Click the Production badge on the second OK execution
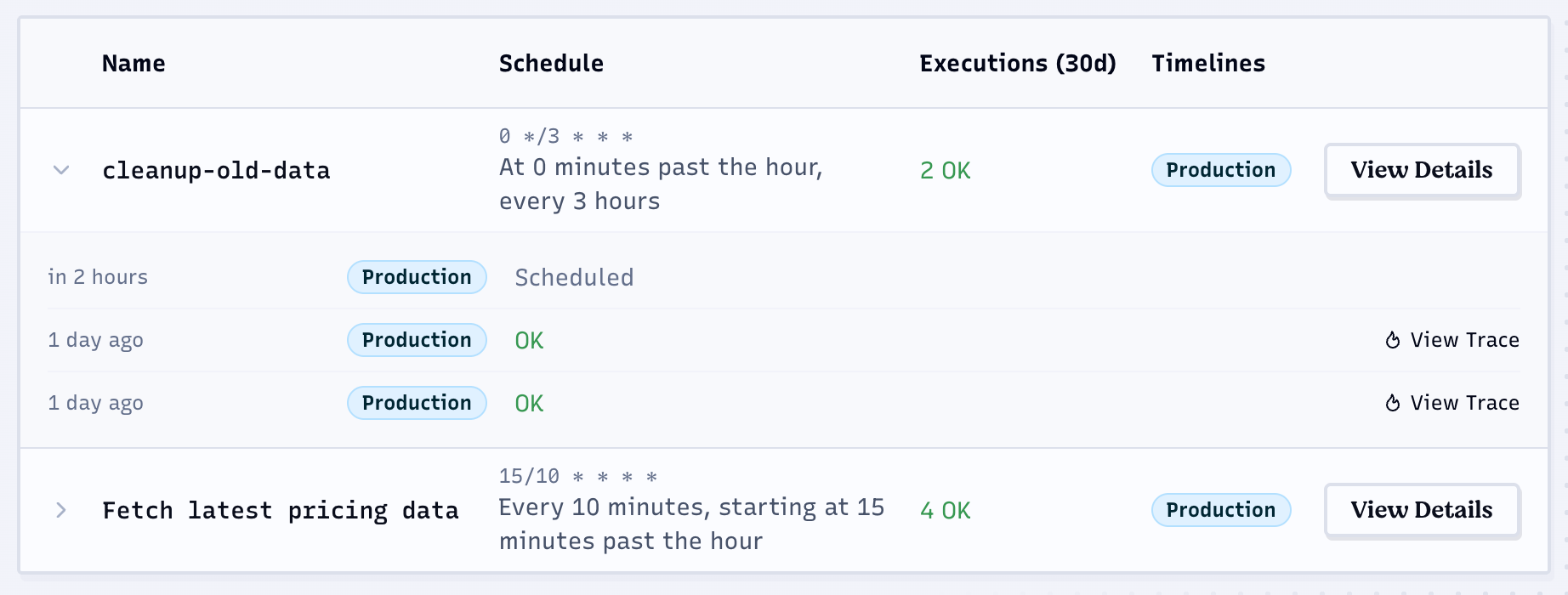 pyautogui.click(x=416, y=402)
